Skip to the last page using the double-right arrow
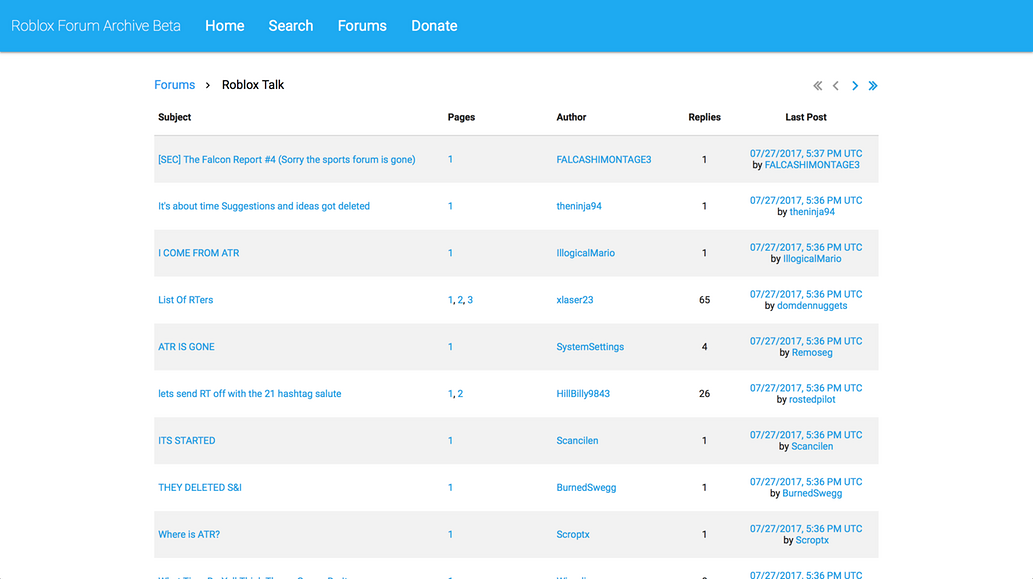Image resolution: width=1033 pixels, height=579 pixels. coord(873,86)
